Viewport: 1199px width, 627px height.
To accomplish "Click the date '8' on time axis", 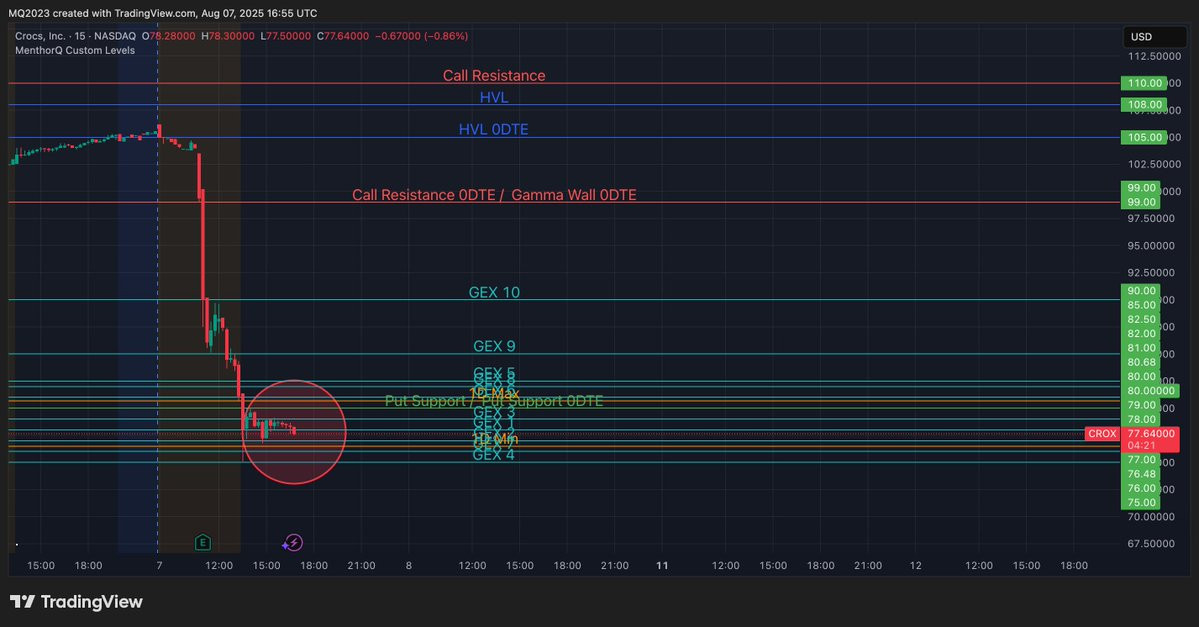I will point(409,566).
